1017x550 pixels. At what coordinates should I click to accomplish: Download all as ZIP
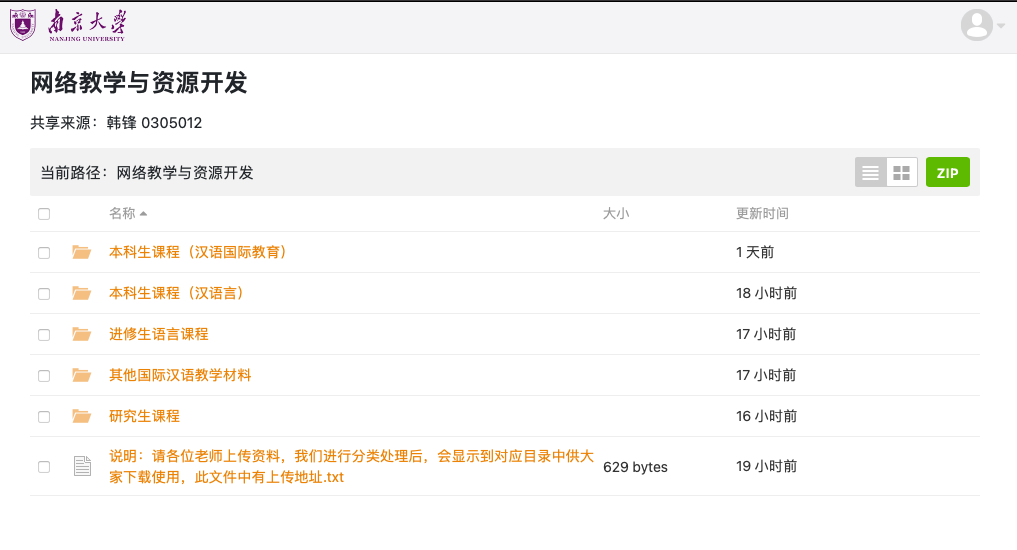tap(947, 173)
